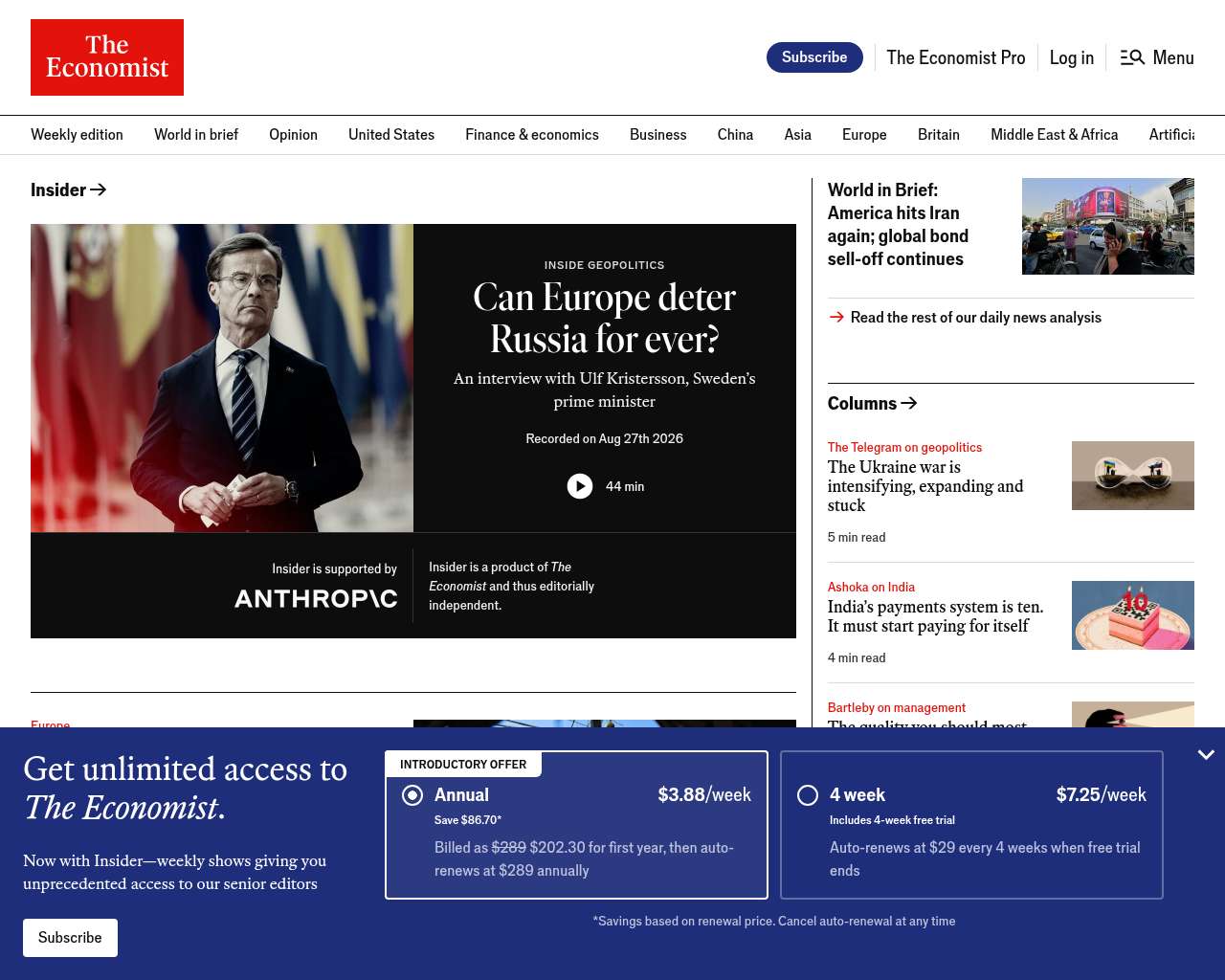Open the Menu search icon

pyautogui.click(x=1132, y=57)
